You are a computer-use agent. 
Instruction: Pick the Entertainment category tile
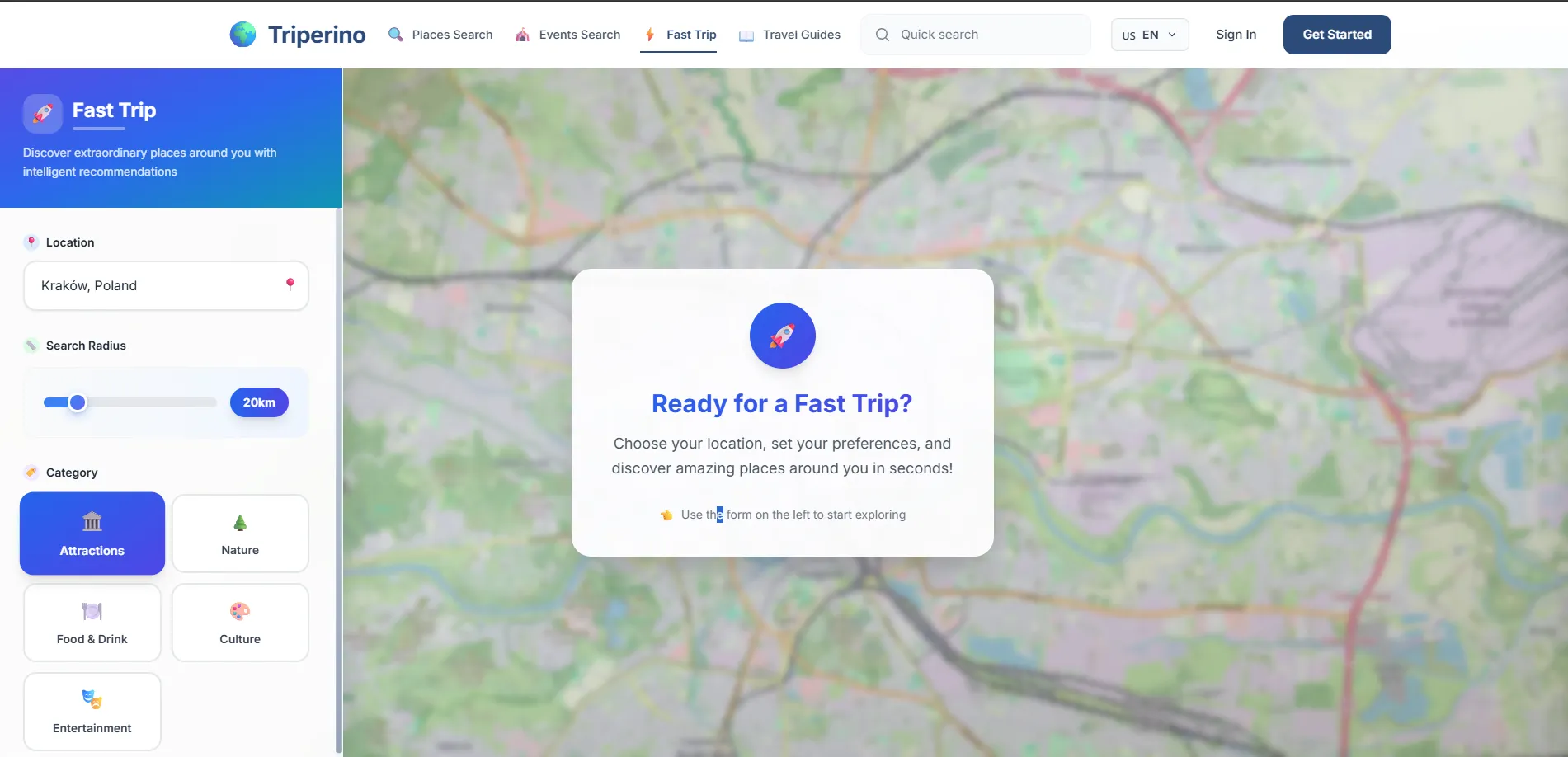coord(92,712)
